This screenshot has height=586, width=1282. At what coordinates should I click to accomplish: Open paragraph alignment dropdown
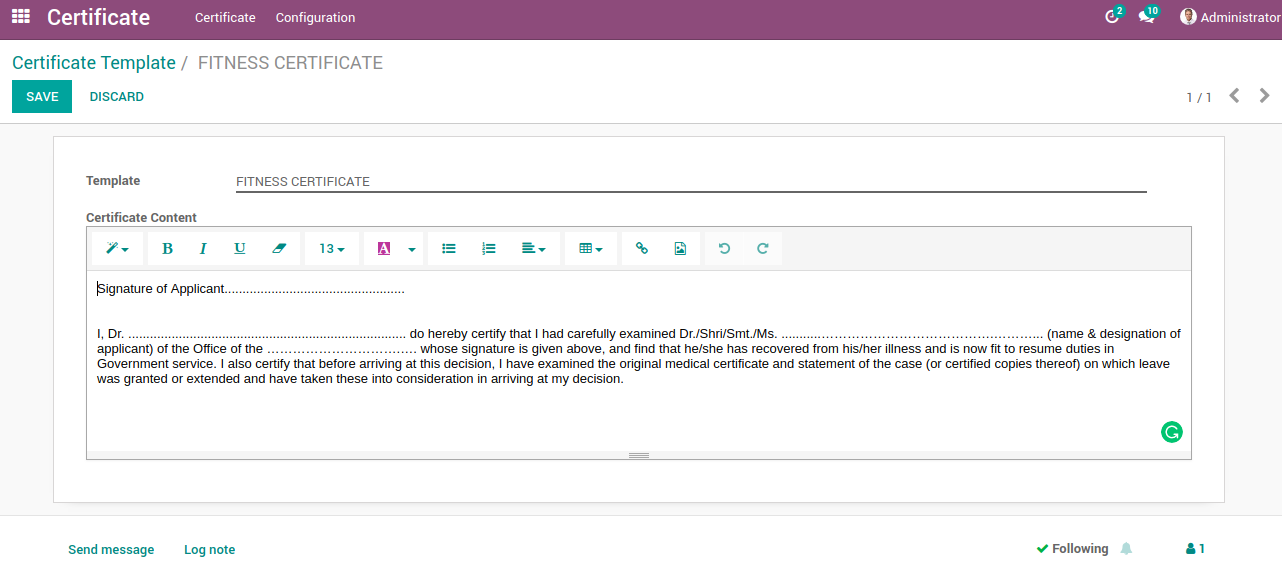coord(534,249)
